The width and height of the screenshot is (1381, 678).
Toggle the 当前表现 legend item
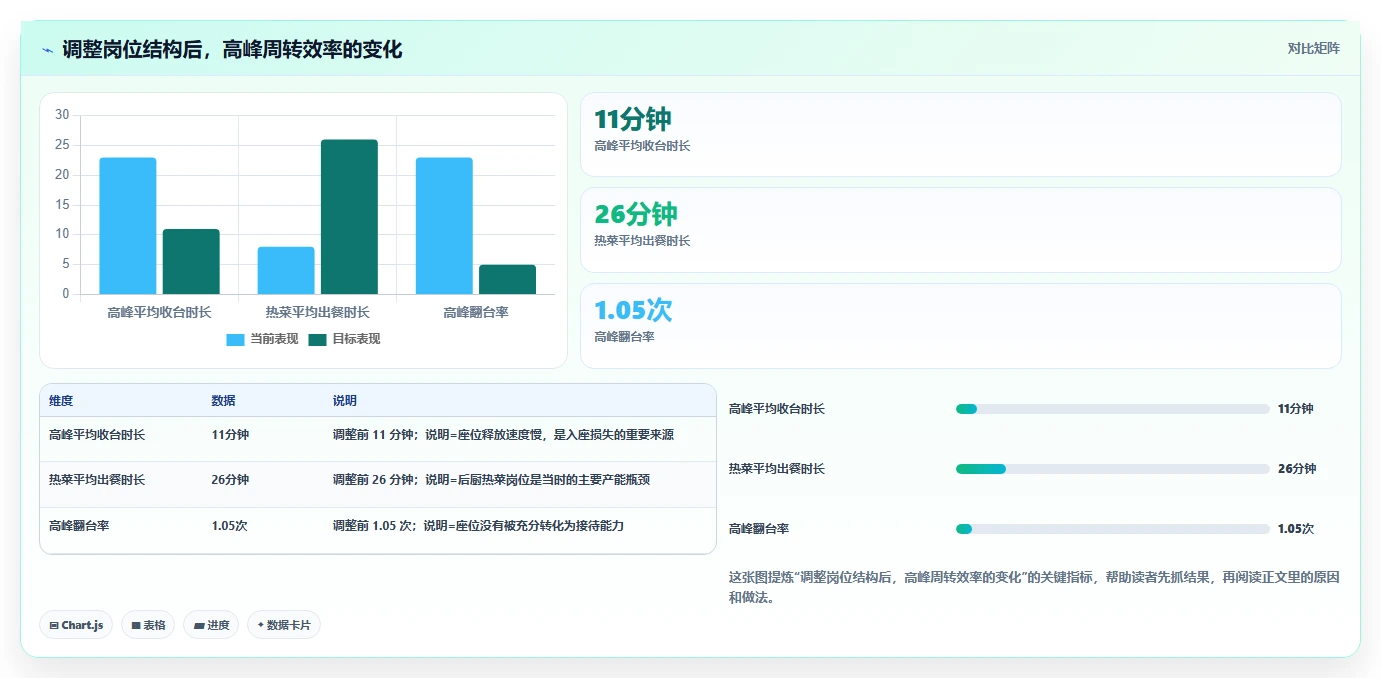[262, 339]
